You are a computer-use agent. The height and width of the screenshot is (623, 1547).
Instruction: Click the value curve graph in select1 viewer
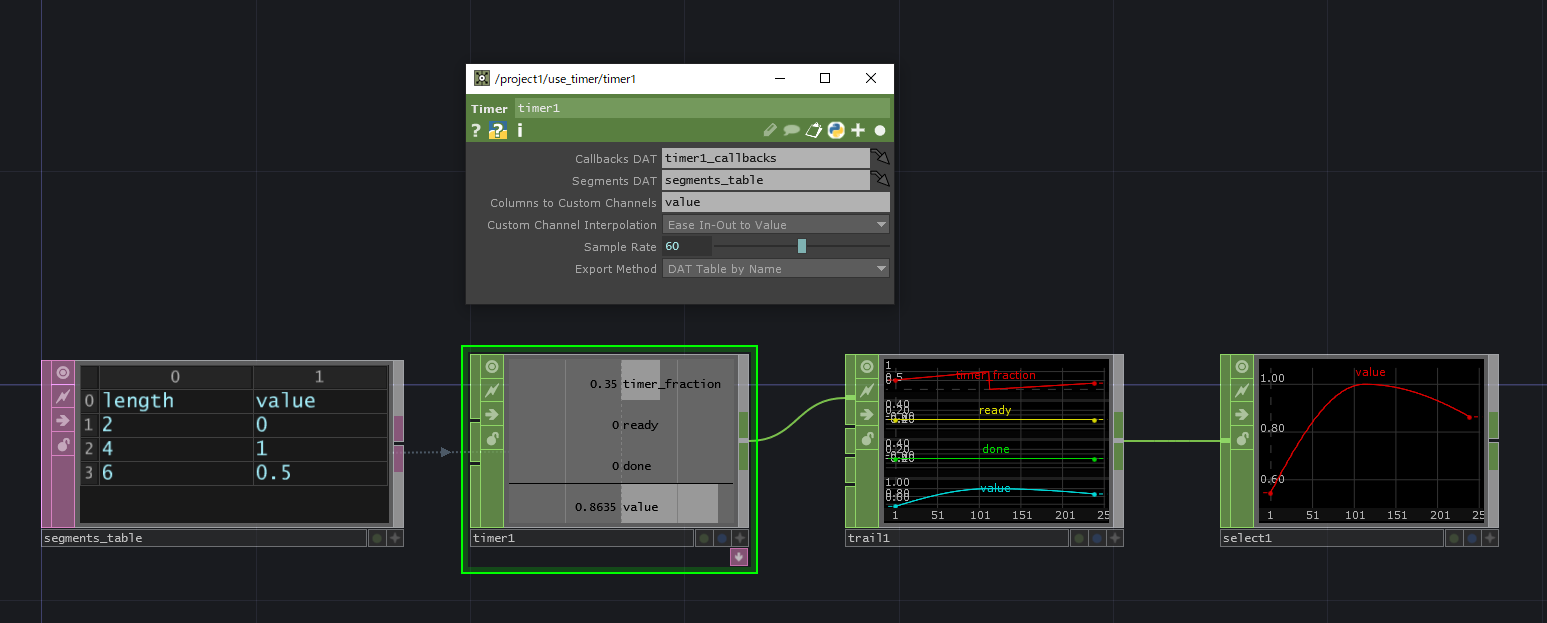click(x=1372, y=441)
